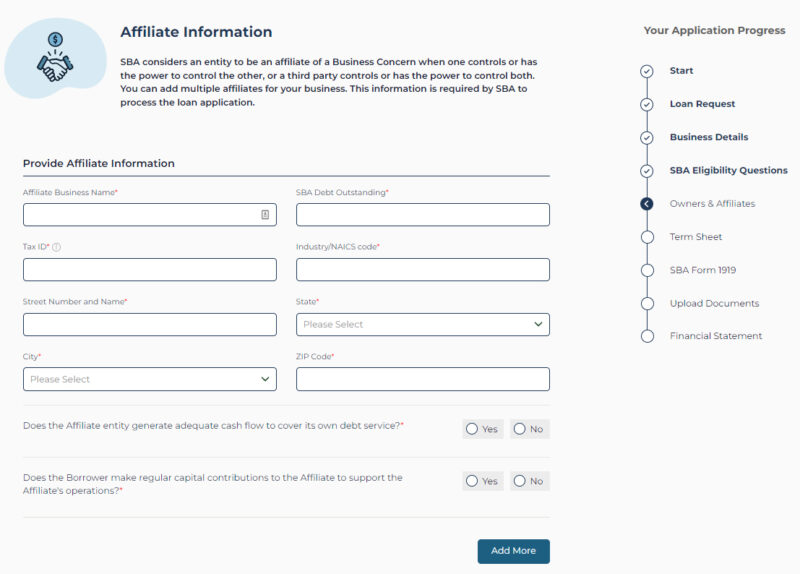Open the City dropdown
Screen dimensions: 800x574
pyautogui.click(x=150, y=379)
